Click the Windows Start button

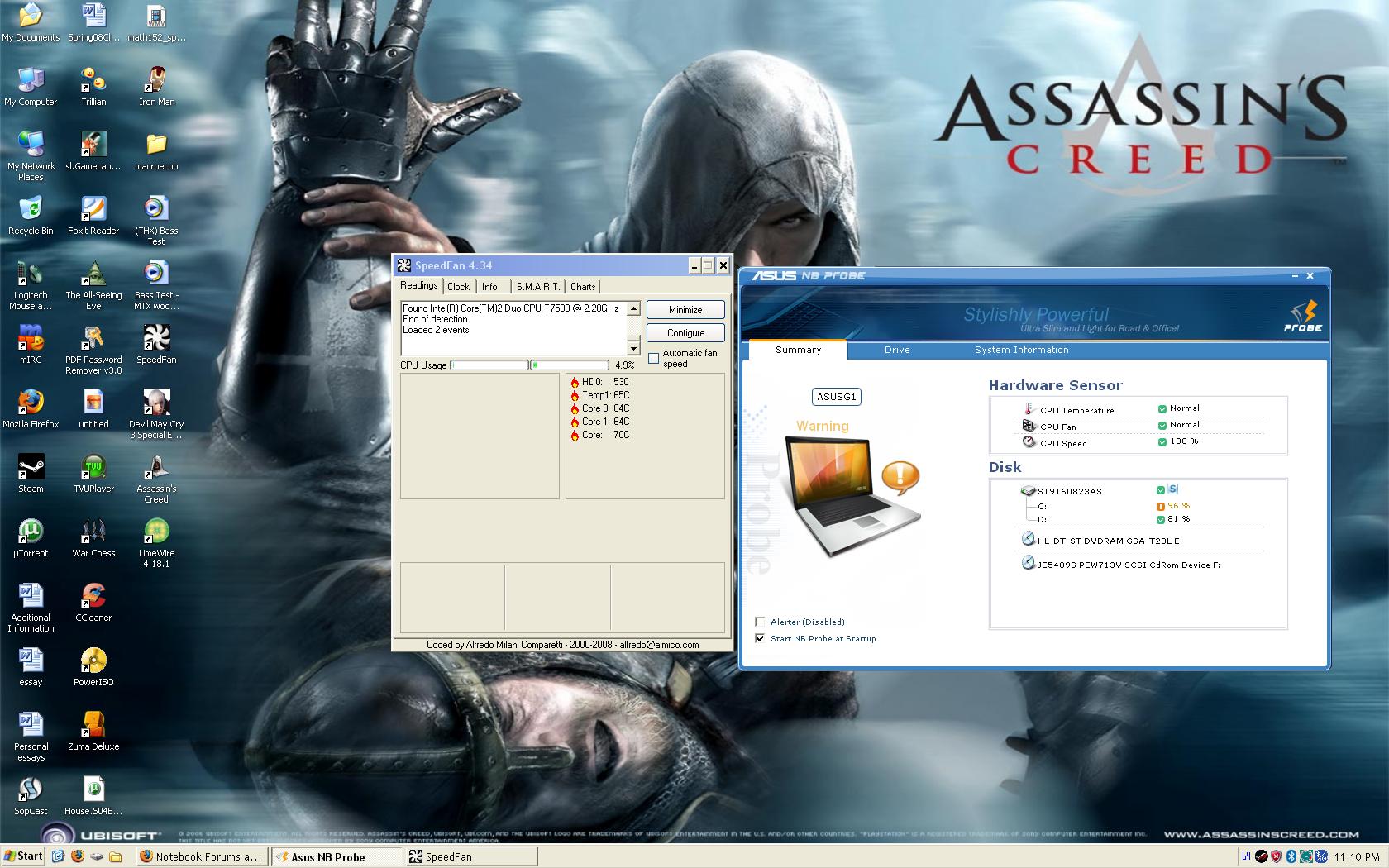click(23, 856)
